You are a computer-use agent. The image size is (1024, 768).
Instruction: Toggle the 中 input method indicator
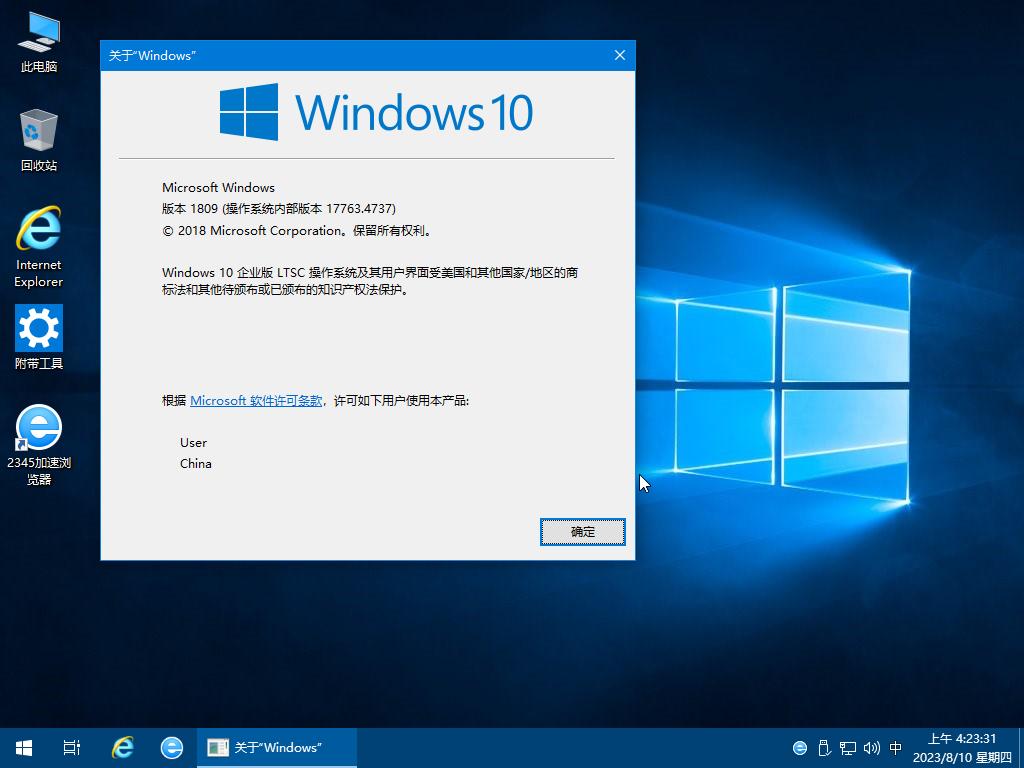pyautogui.click(x=895, y=748)
